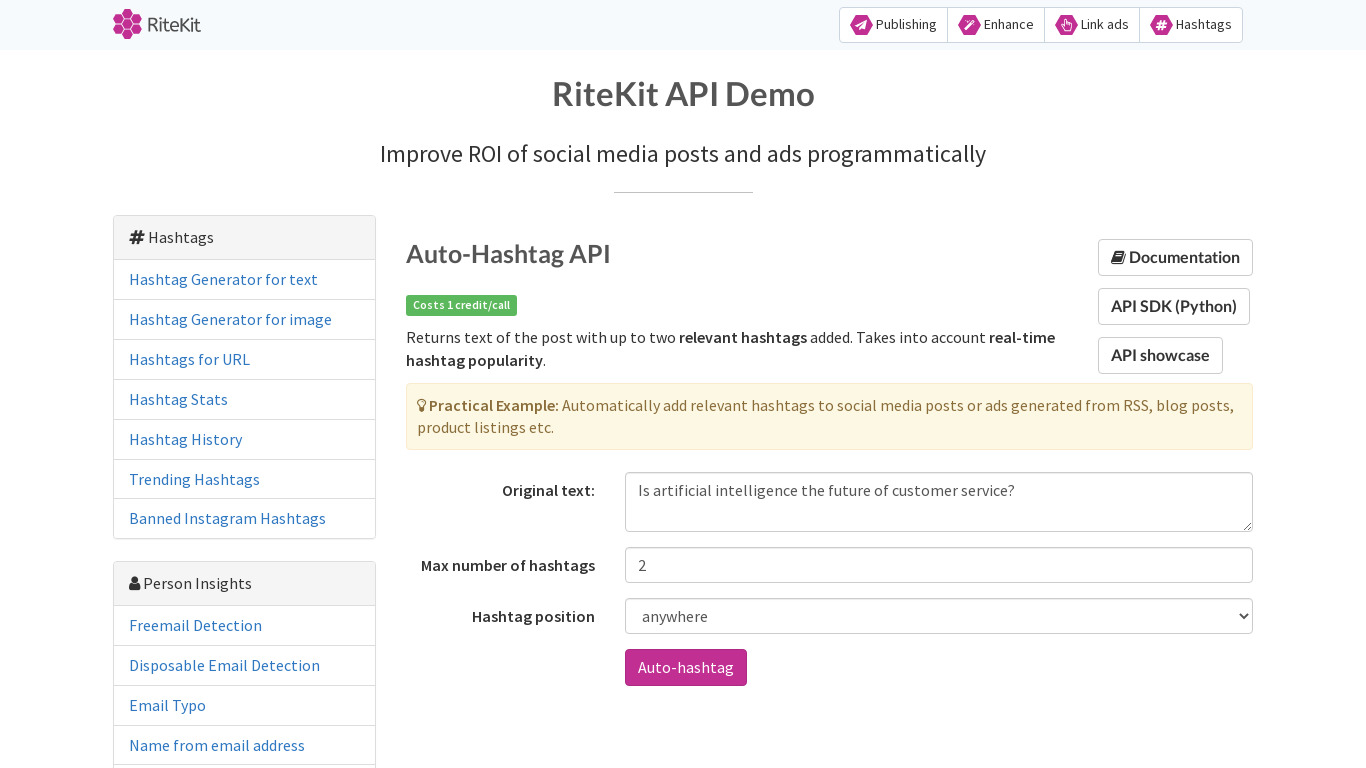Viewport: 1366px width, 768px height.
Task: Click the 'RiteKit API Demo' title
Action: click(683, 94)
